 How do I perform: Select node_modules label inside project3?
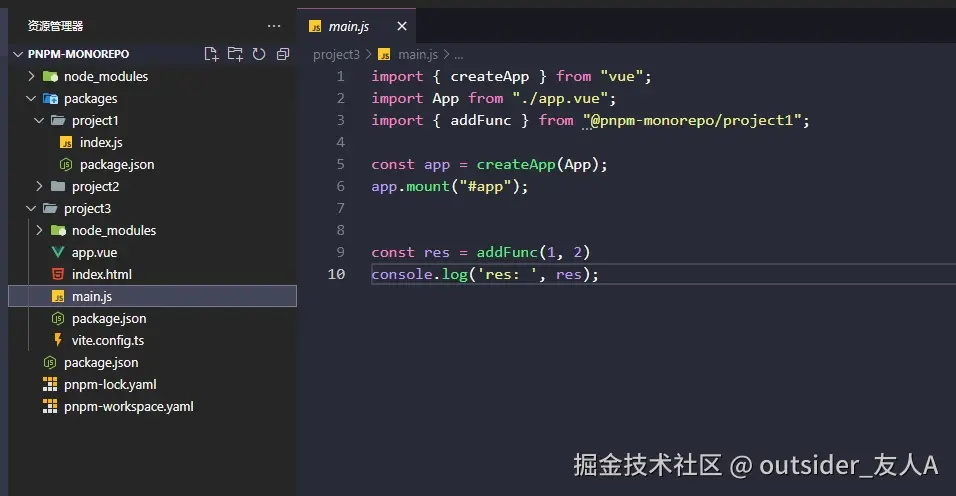click(x=114, y=230)
